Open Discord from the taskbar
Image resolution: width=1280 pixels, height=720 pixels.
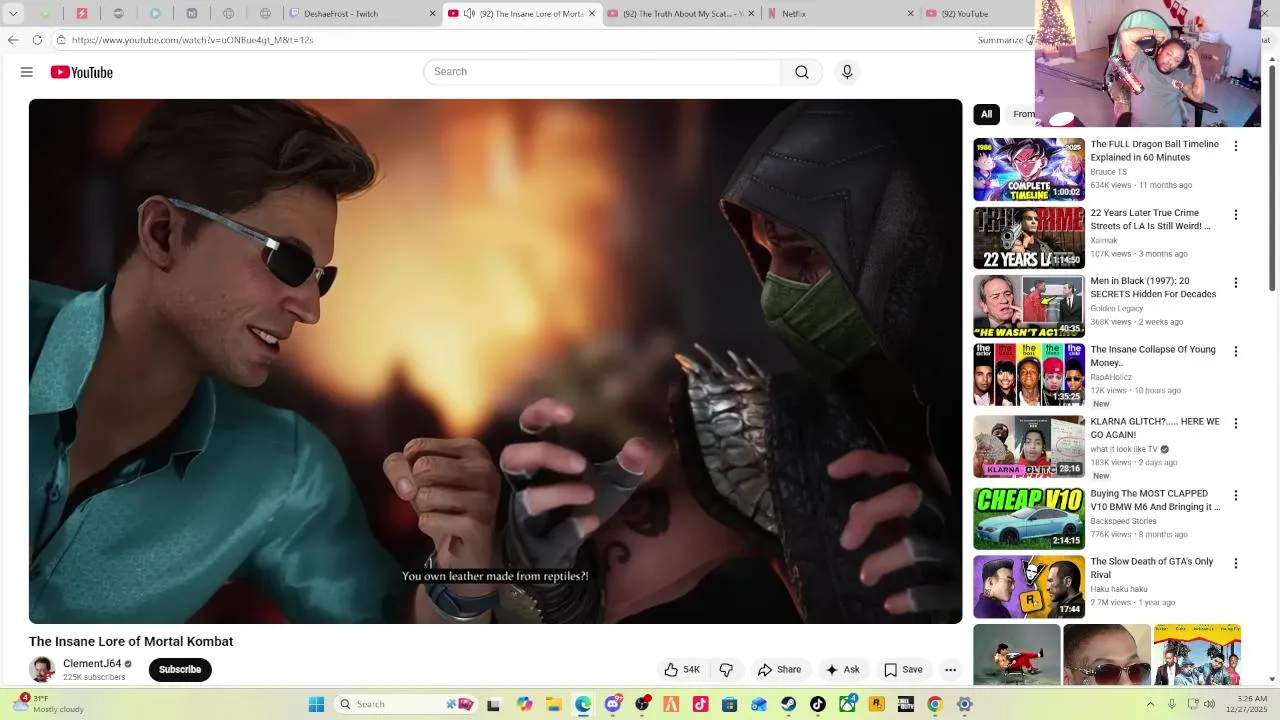click(613, 704)
